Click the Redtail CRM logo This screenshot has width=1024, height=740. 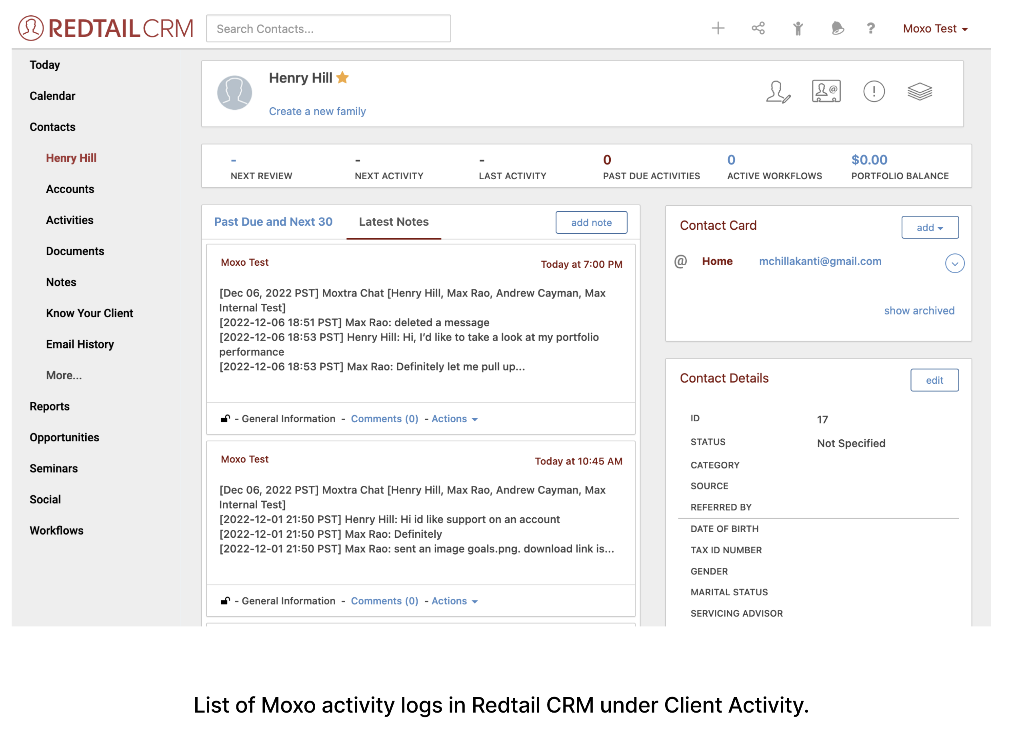(106, 28)
